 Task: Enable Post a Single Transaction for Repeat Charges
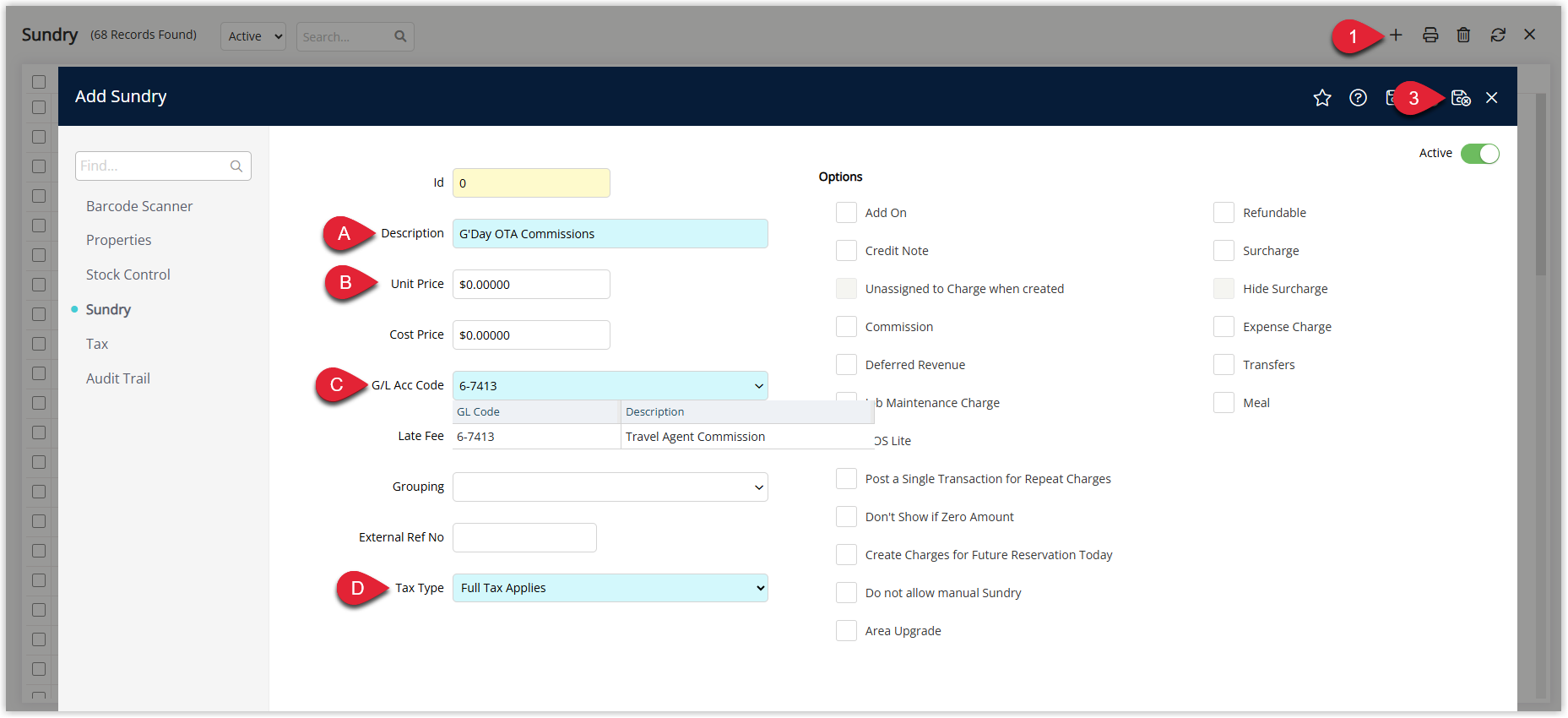pyautogui.click(x=846, y=479)
